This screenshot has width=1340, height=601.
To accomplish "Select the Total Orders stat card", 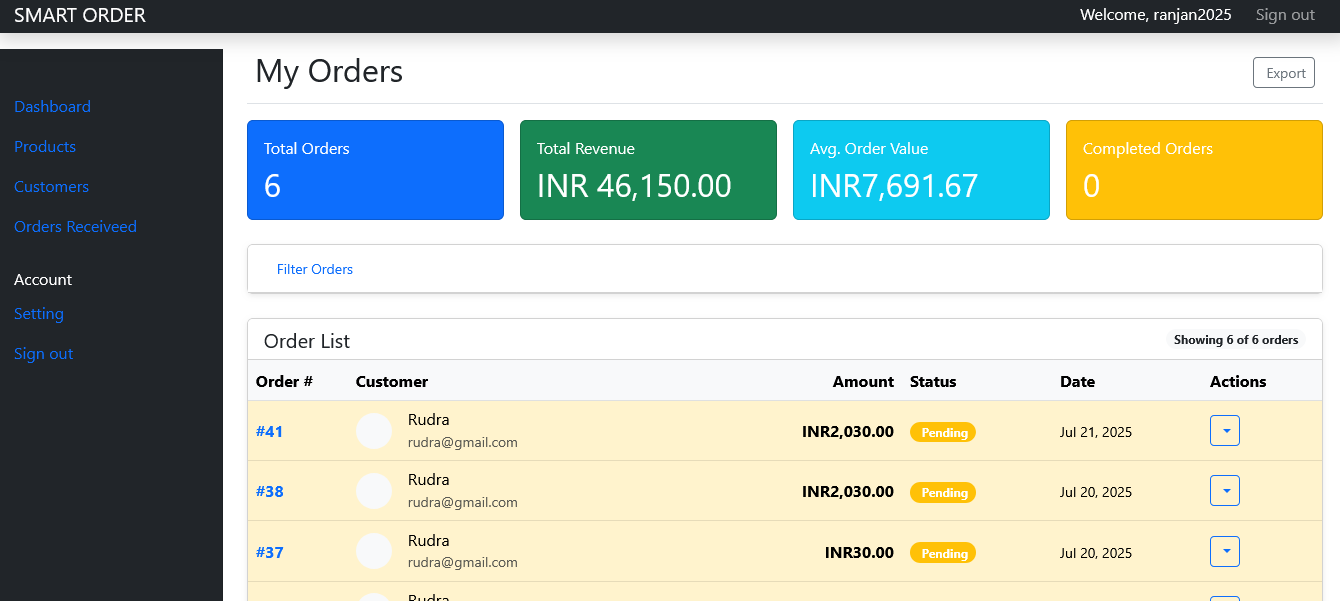I will pyautogui.click(x=375, y=169).
